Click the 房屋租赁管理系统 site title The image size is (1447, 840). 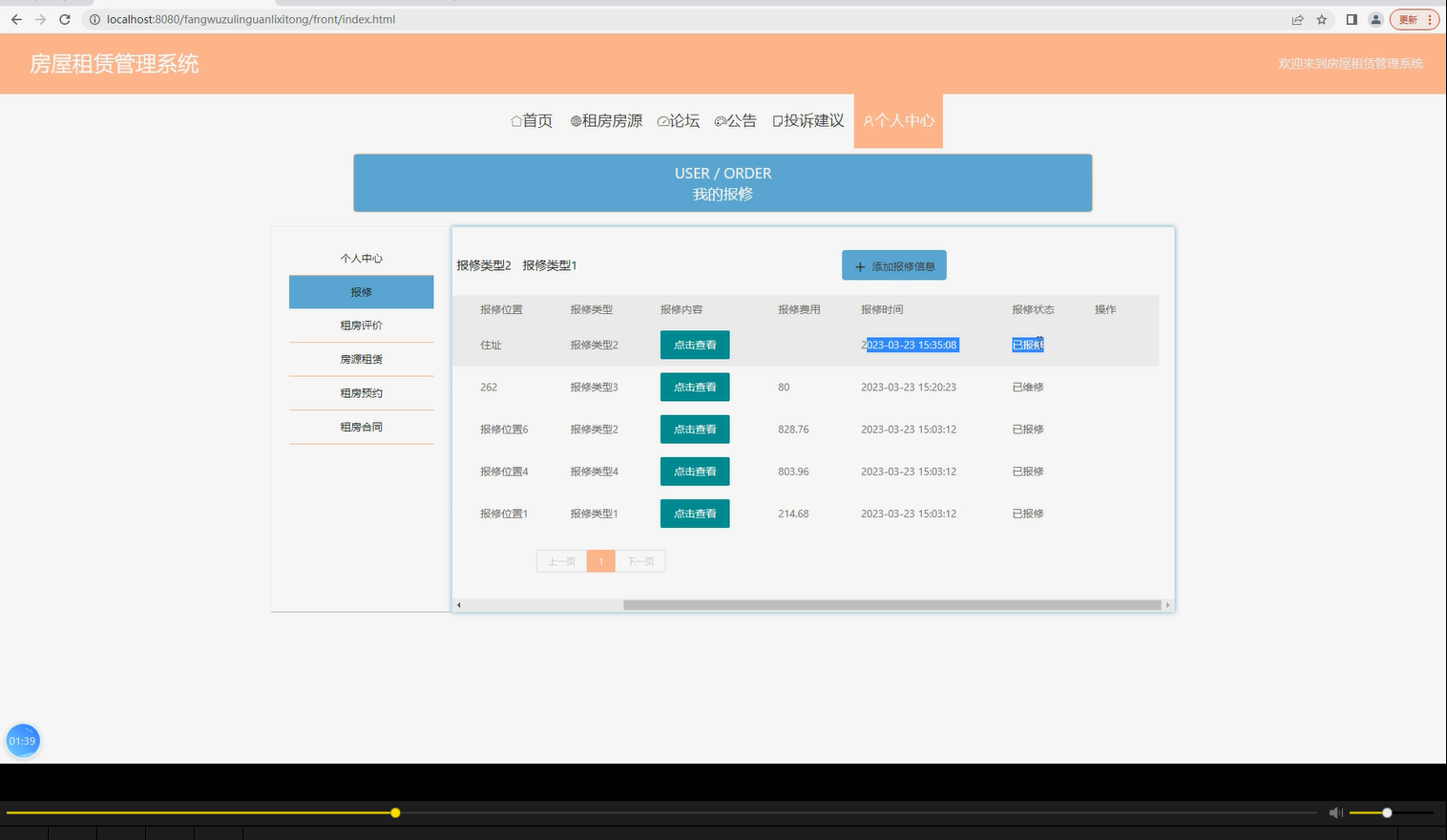pyautogui.click(x=115, y=64)
